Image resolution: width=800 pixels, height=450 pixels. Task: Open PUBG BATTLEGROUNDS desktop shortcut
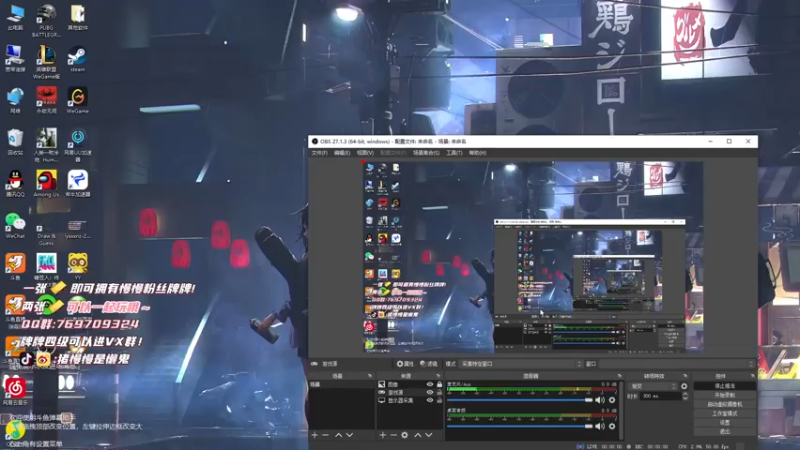(46, 20)
